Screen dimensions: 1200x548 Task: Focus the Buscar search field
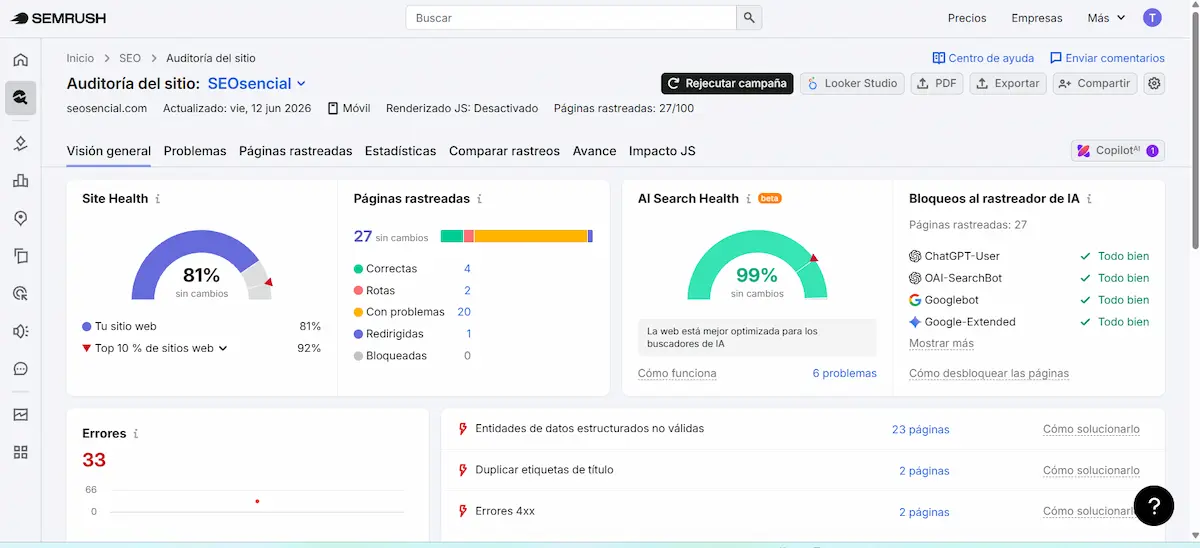pyautogui.click(x=571, y=18)
